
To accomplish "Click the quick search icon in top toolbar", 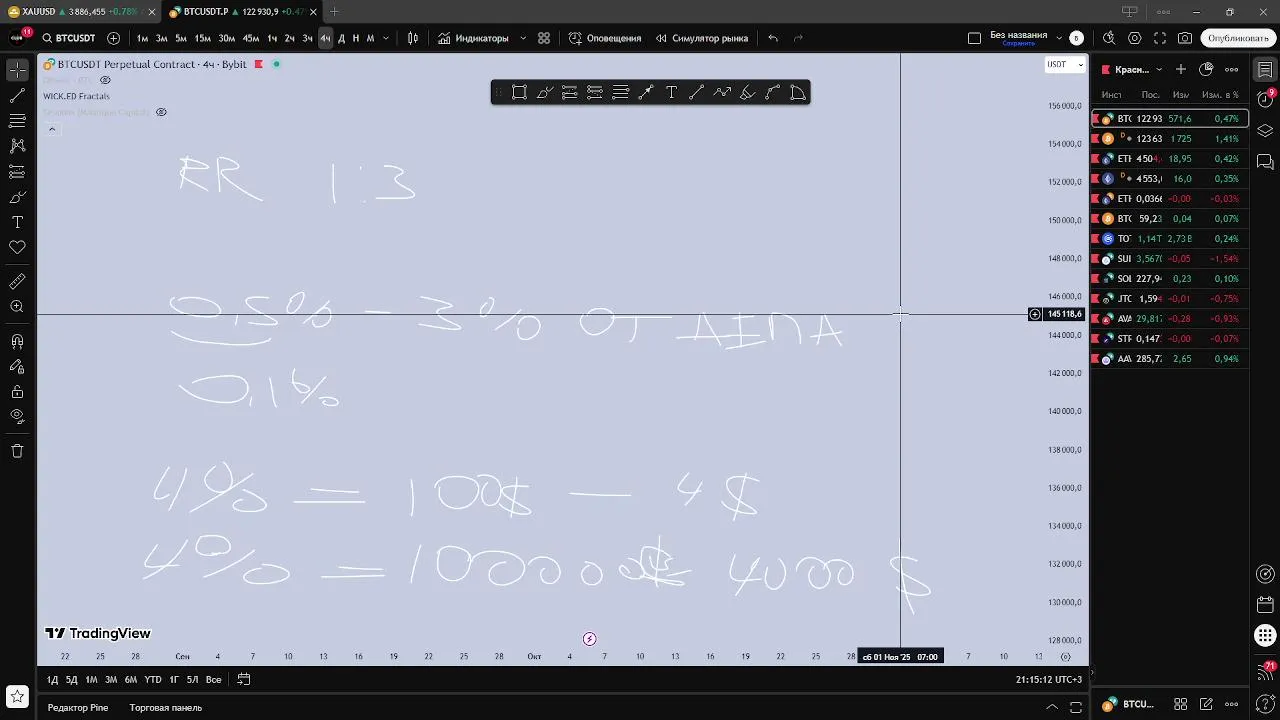I will 1109,38.
